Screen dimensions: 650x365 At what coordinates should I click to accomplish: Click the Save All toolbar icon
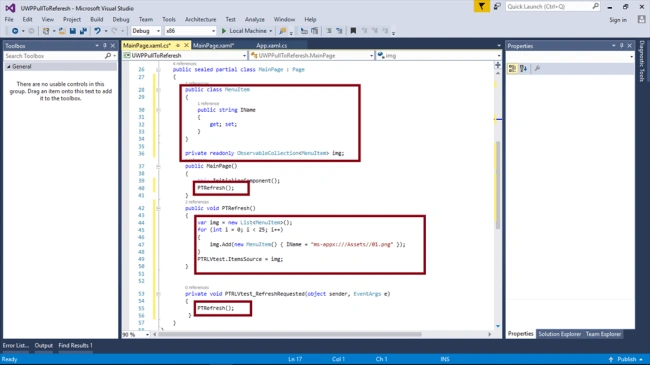coord(83,31)
